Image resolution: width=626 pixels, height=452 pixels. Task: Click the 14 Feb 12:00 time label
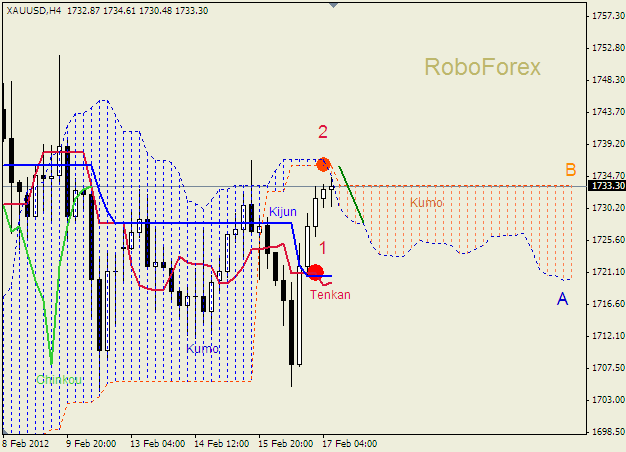222,444
